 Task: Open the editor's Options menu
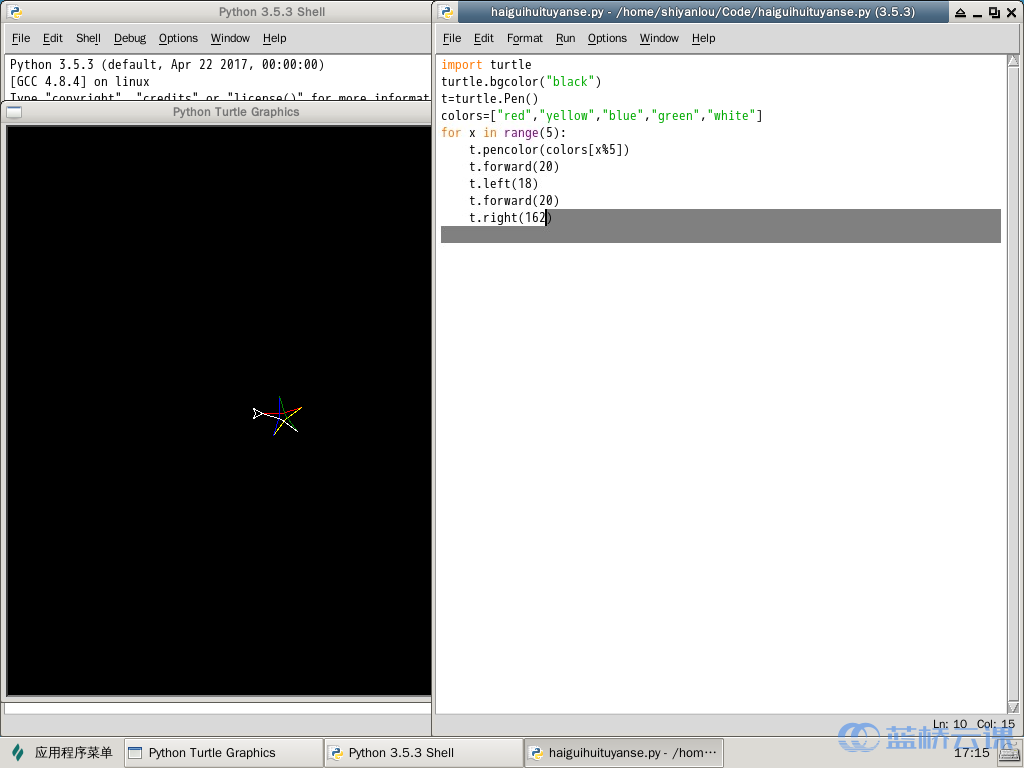coord(607,38)
